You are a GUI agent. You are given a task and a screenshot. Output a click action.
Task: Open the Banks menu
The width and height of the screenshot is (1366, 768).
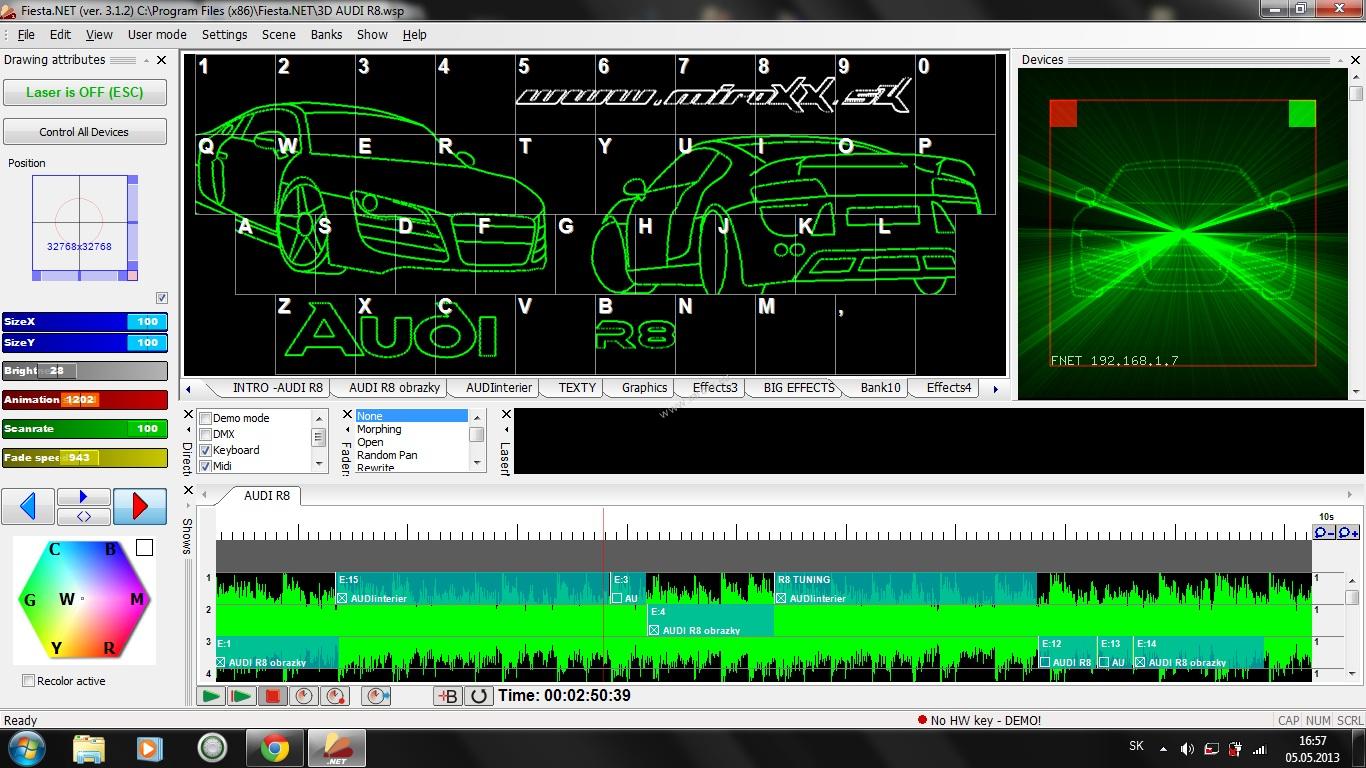[326, 34]
